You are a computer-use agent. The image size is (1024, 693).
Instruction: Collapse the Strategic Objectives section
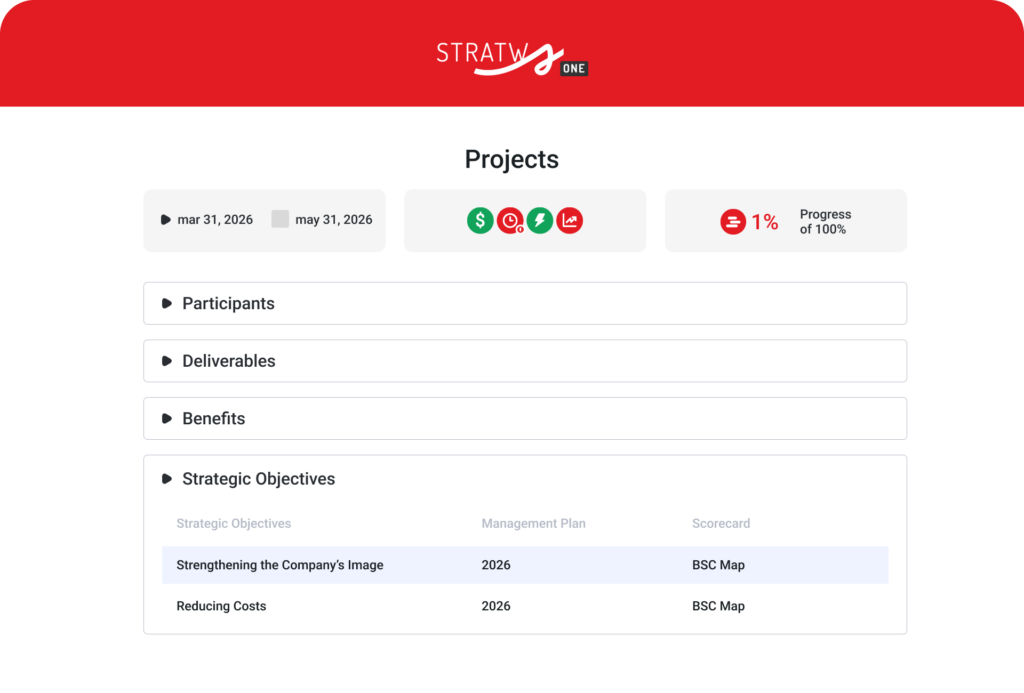(x=258, y=478)
